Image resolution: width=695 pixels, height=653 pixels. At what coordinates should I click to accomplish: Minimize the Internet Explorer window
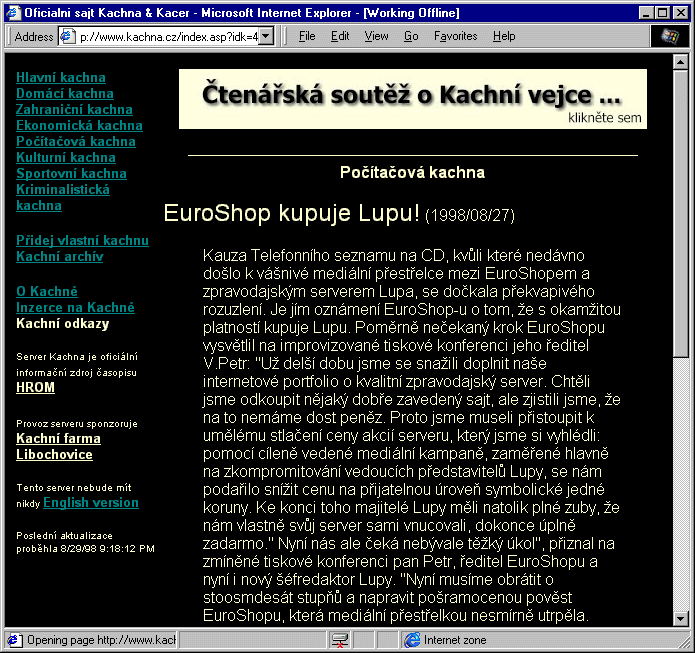pos(646,12)
